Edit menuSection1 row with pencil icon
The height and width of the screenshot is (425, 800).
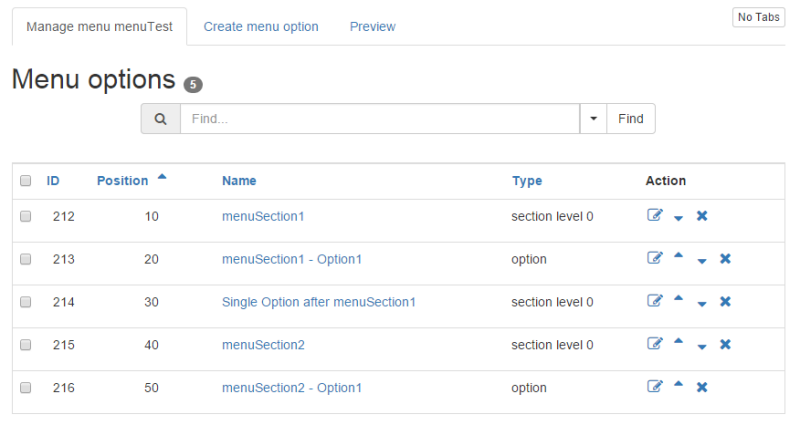pos(655,215)
